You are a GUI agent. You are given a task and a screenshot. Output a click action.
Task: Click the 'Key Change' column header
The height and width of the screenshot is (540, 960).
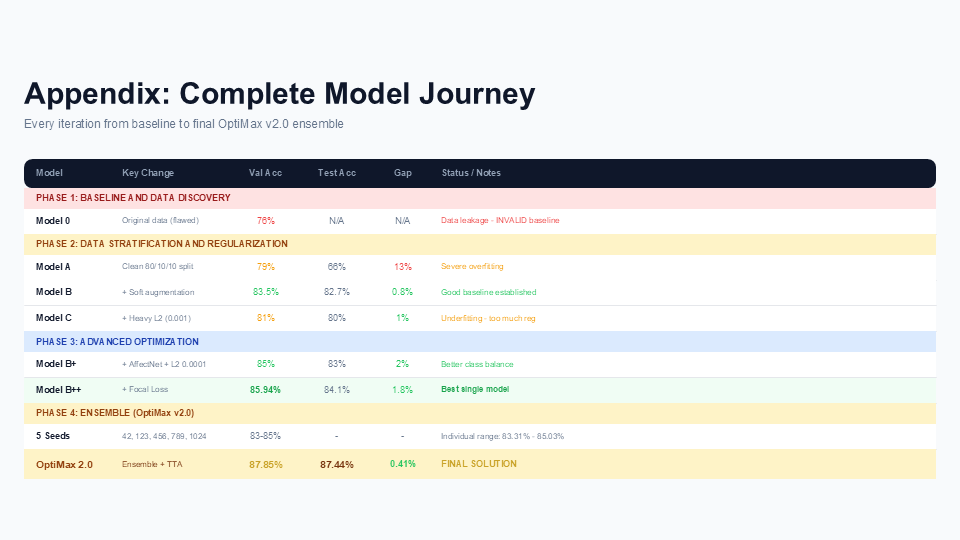[x=148, y=173]
